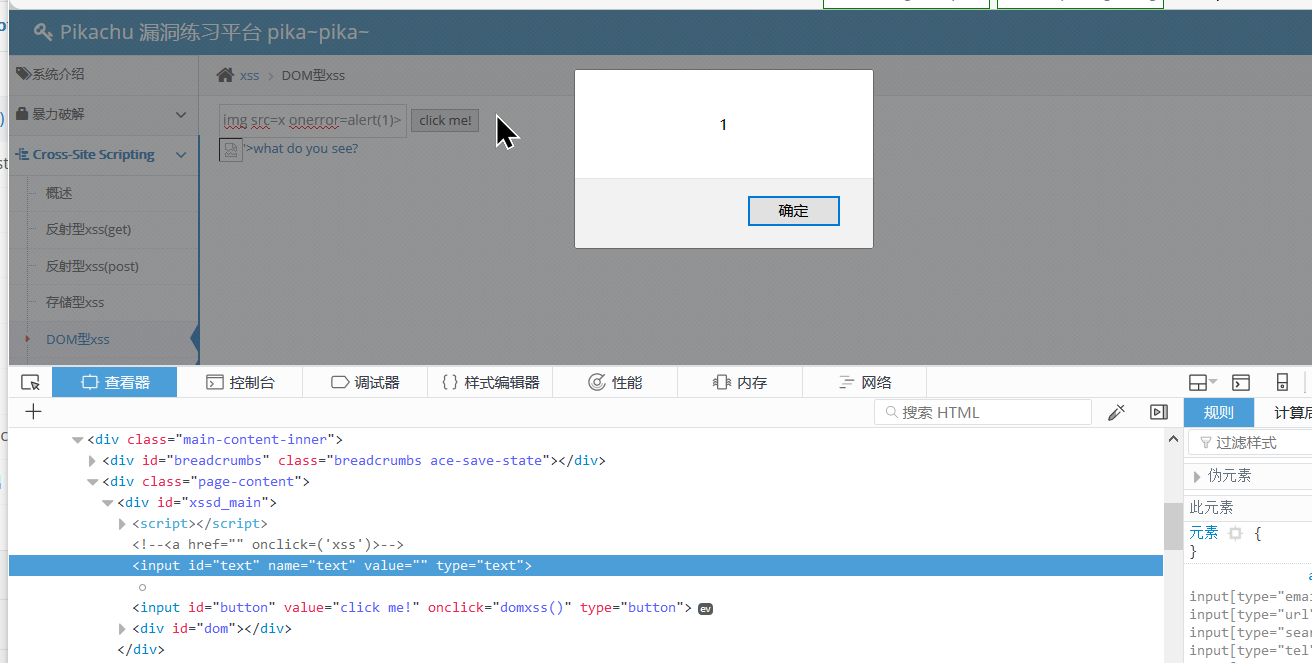Click the lock icon beside 暴力破解

(22, 114)
